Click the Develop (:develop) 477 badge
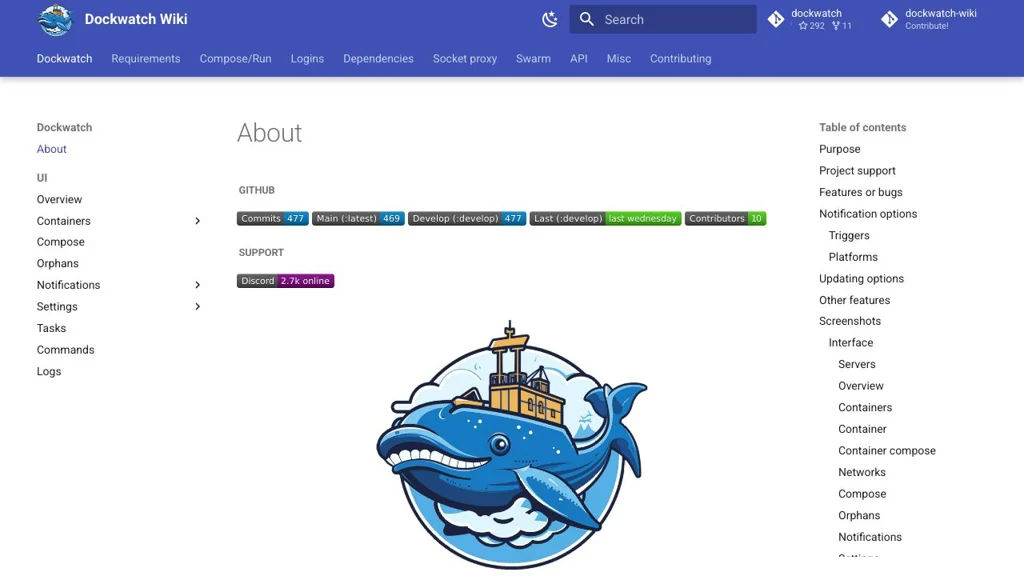Image resolution: width=1024 pixels, height=576 pixels. (467, 218)
